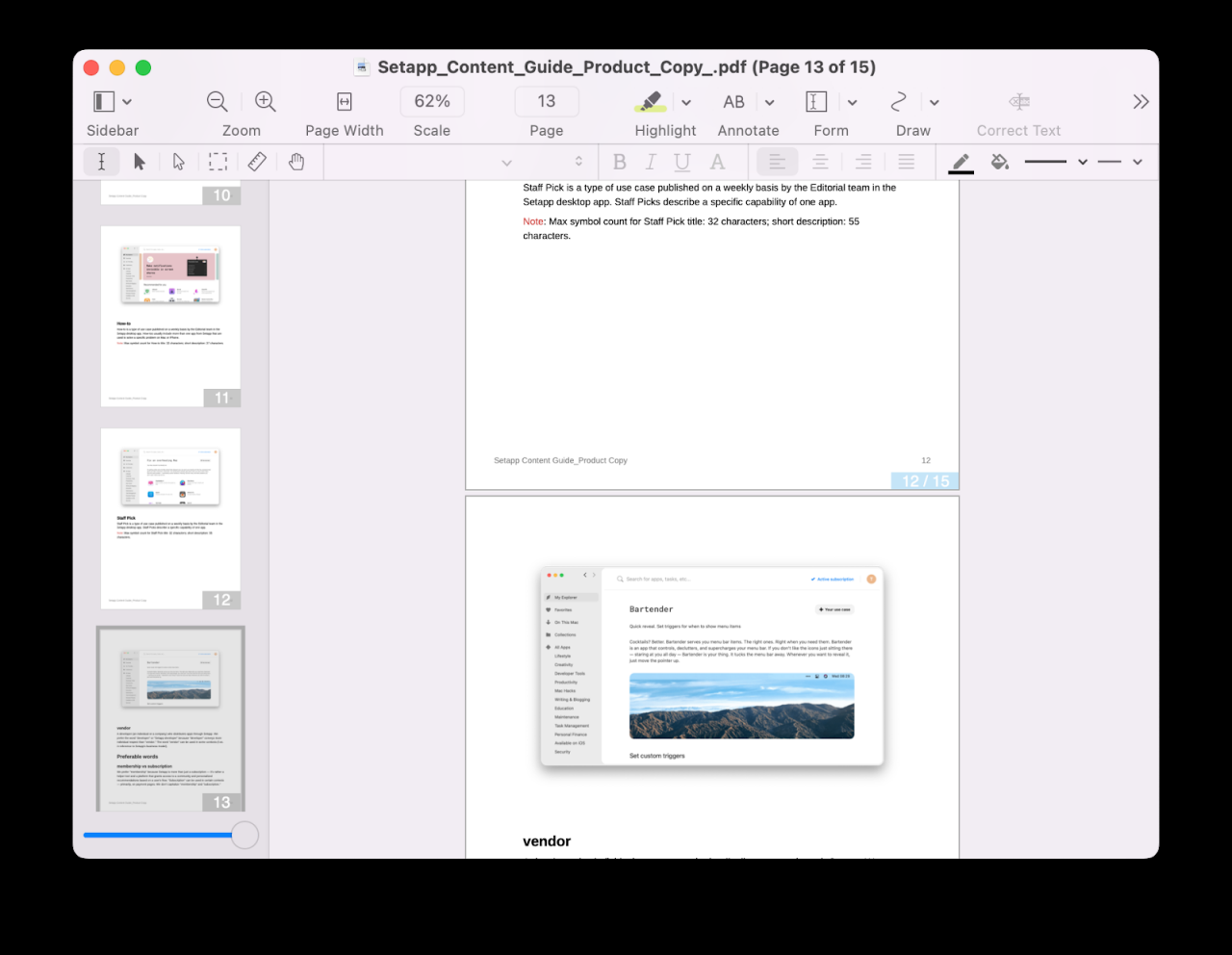Click the stroke color pen swatch

coord(961,163)
